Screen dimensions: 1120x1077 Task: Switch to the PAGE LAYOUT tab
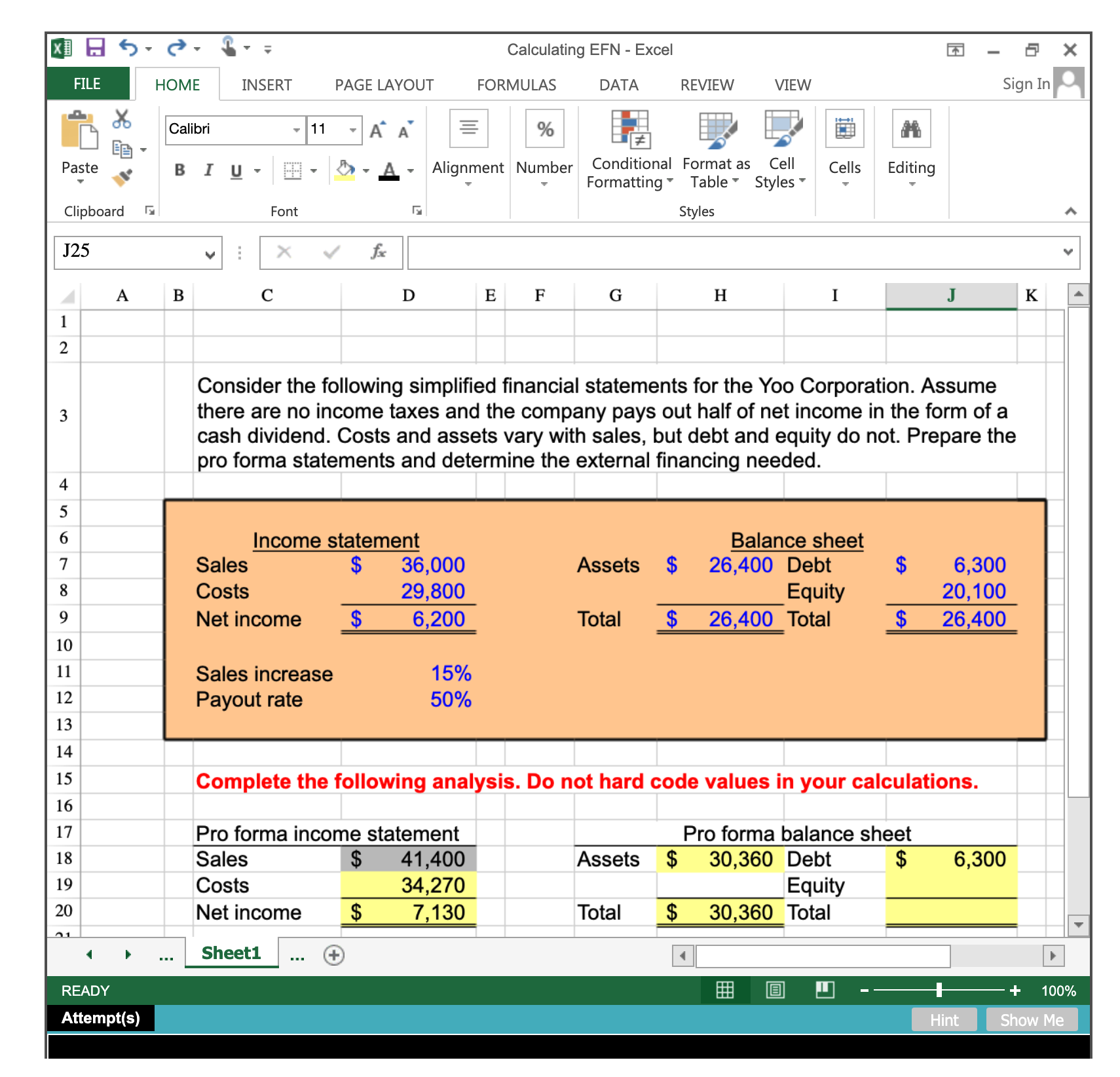[x=384, y=85]
